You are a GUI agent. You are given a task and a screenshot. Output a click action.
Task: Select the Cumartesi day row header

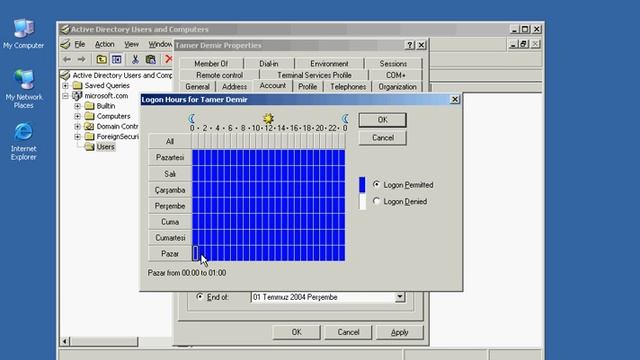point(170,238)
